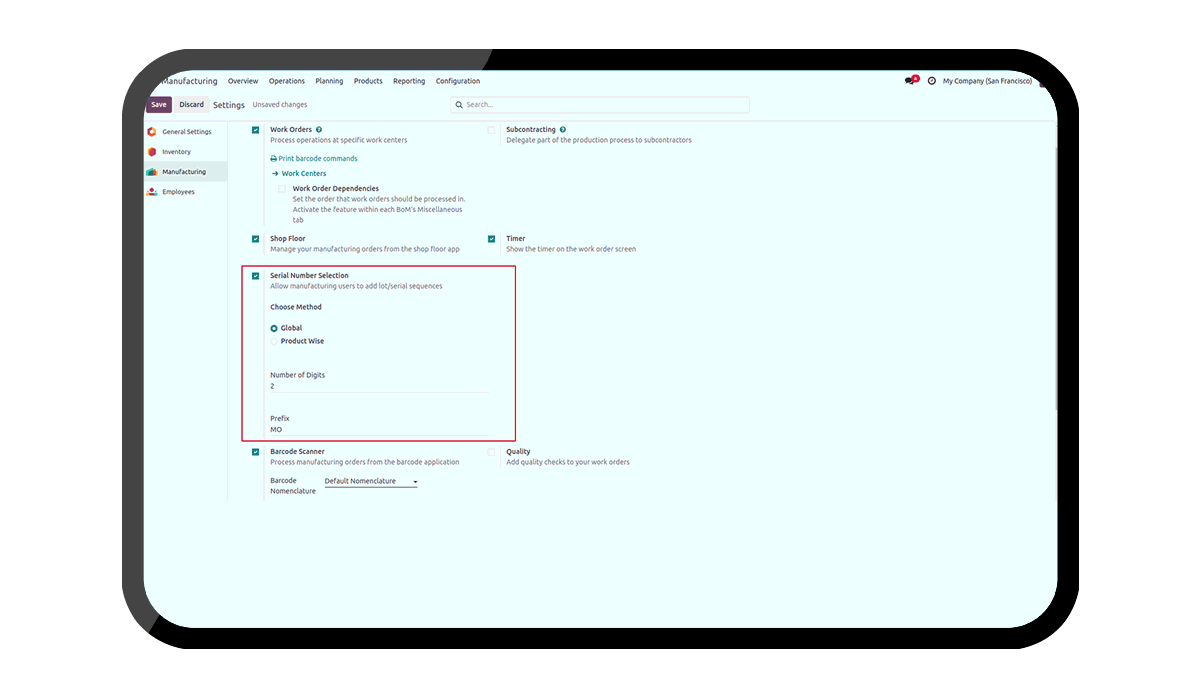The height and width of the screenshot is (697, 1200).
Task: Click the vertical scrollbar of the settings page
Action: pos(1054,280)
